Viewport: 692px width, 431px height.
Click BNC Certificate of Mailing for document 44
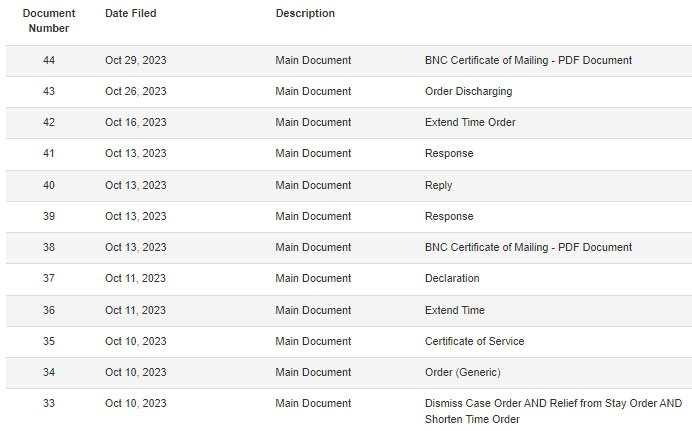point(528,60)
